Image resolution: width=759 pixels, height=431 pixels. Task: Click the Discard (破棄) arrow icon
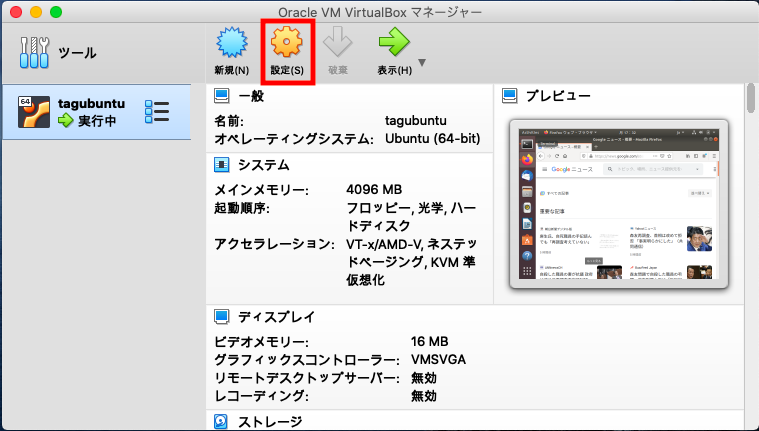pos(337,42)
